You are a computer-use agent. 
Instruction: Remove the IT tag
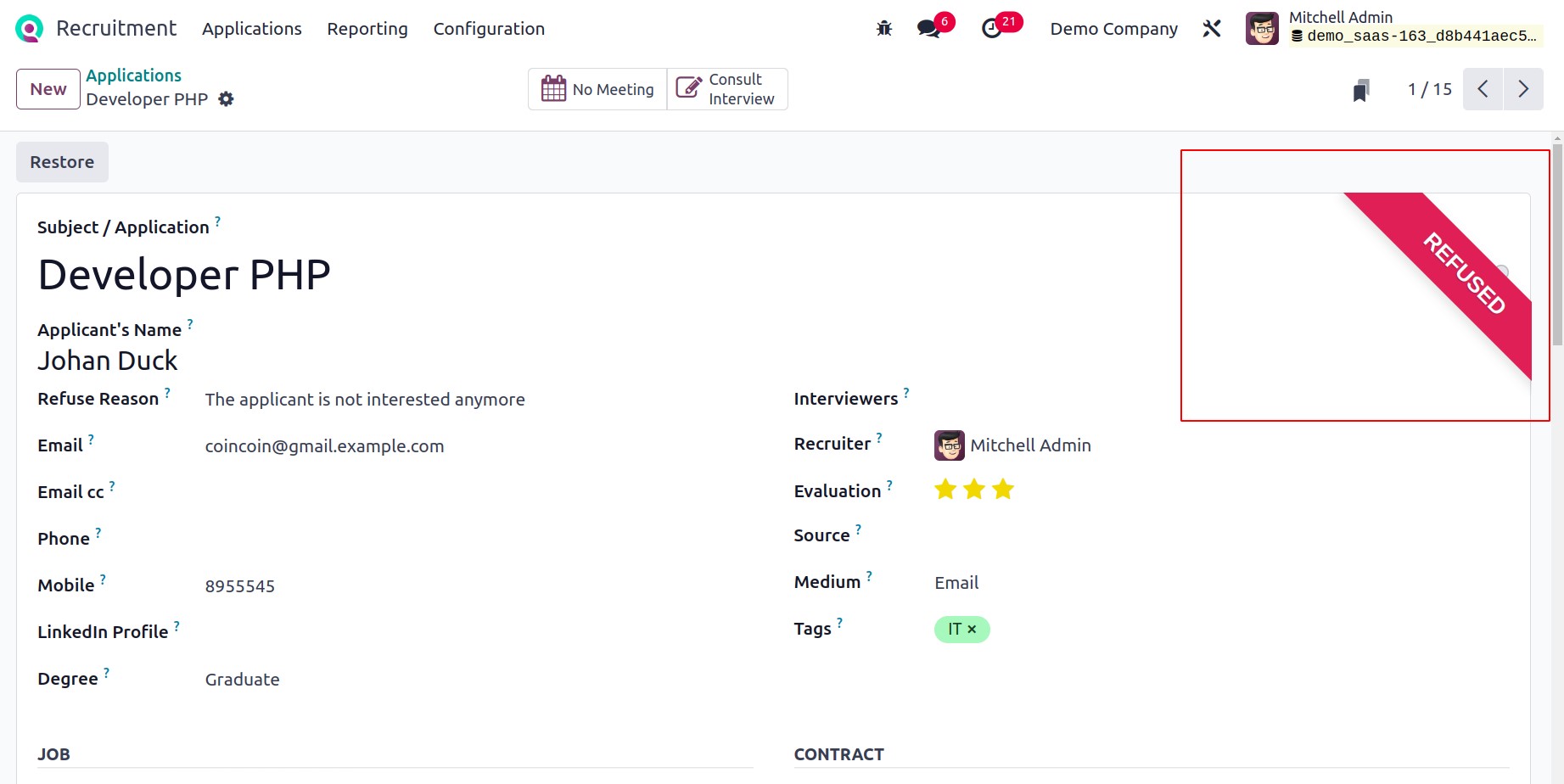coord(972,630)
